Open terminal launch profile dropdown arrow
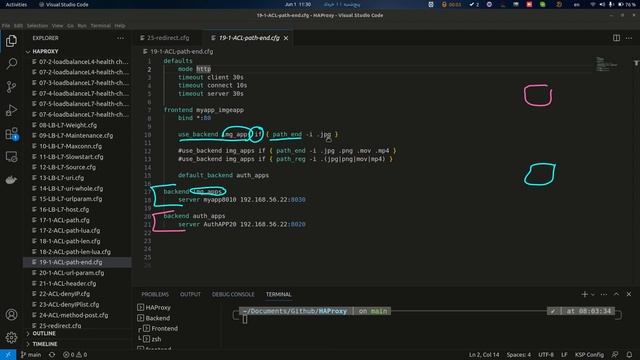The image size is (640, 360). (593, 294)
